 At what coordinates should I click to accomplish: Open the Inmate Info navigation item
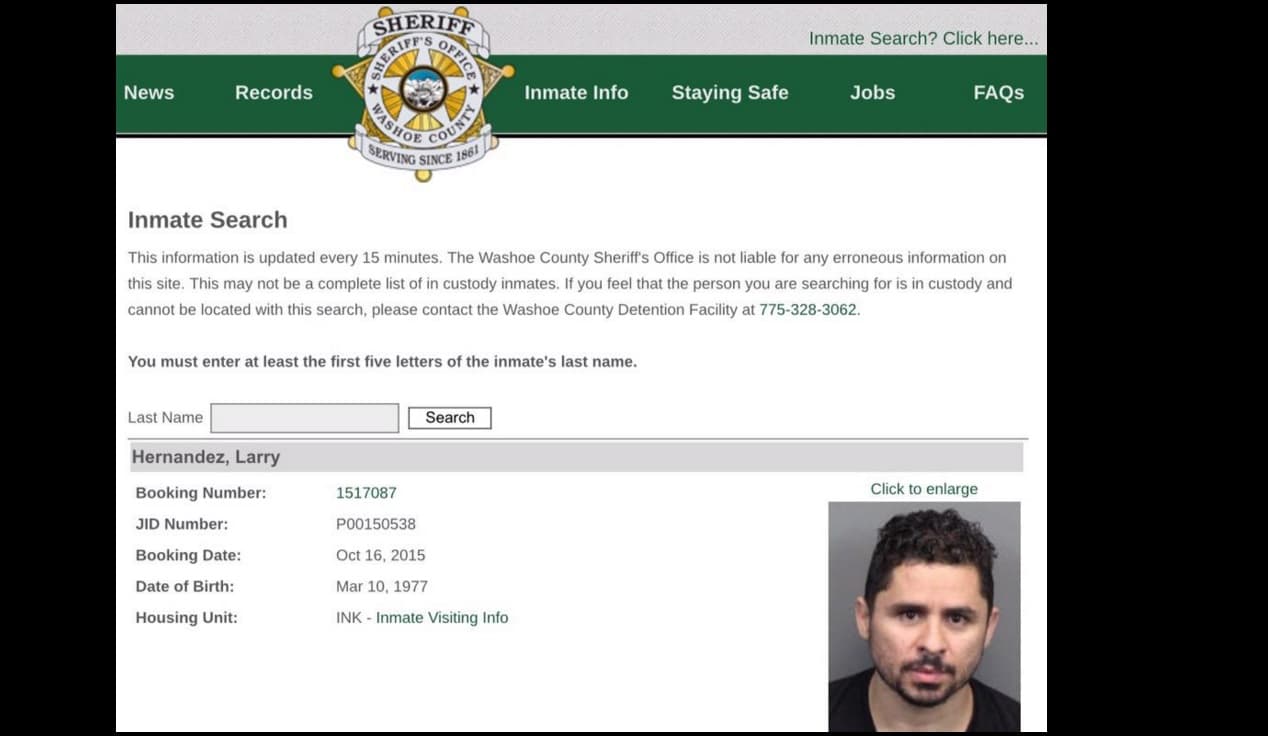[576, 93]
